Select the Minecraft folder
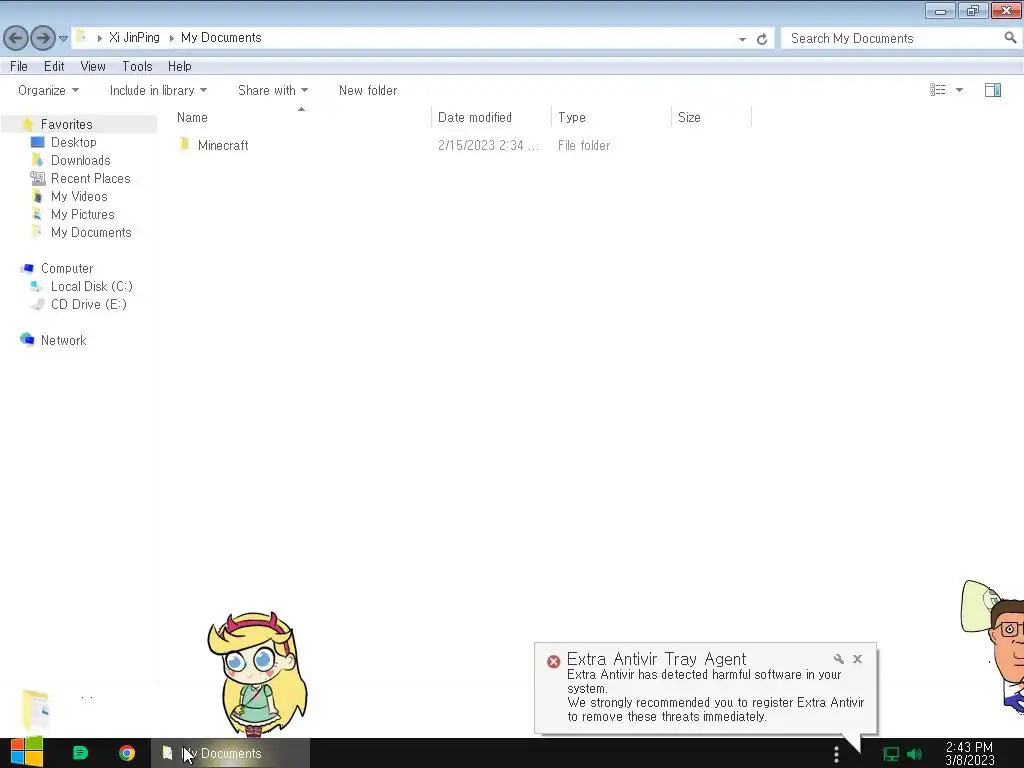This screenshot has height=768, width=1024. coord(223,145)
